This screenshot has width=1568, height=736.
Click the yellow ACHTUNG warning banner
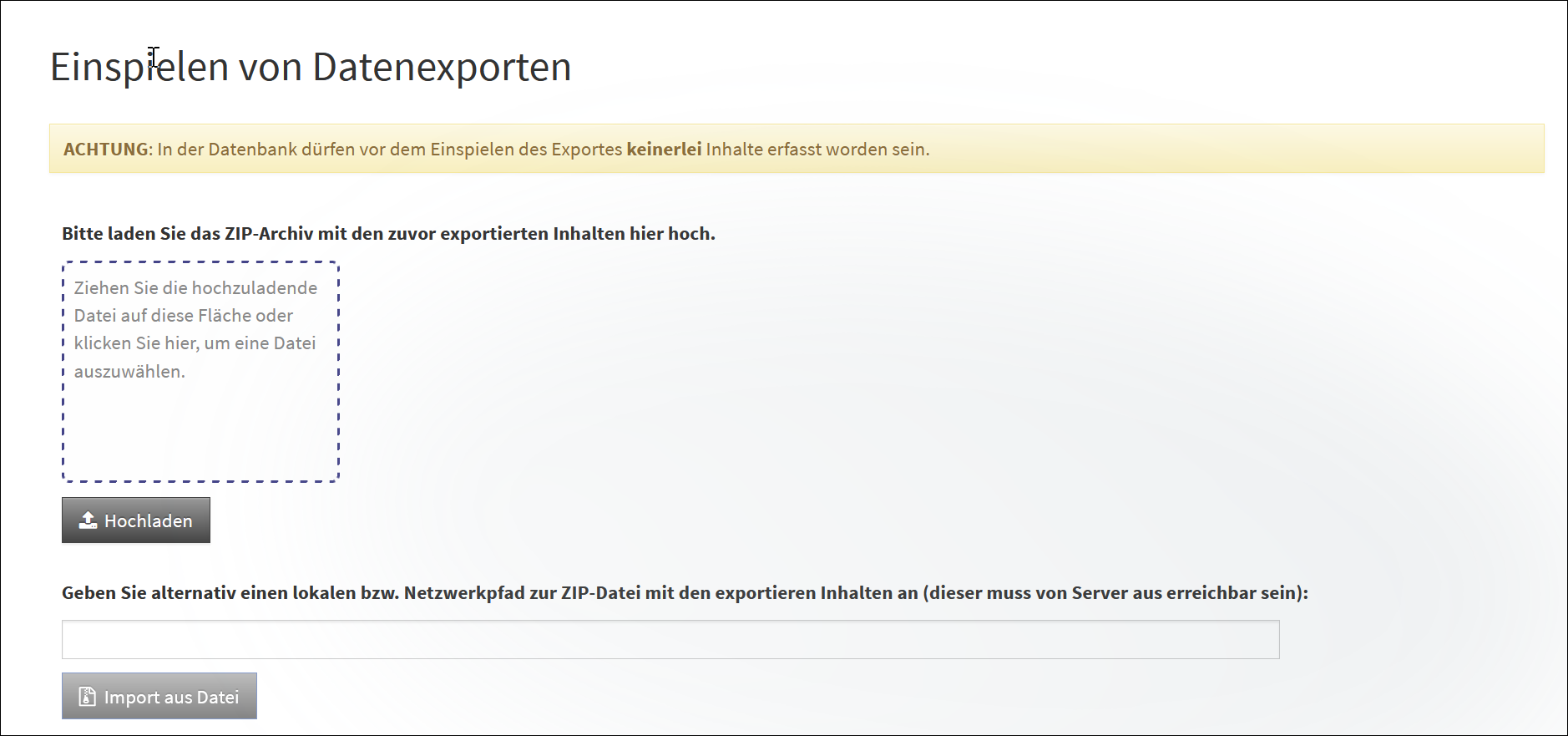(1169, 149)
